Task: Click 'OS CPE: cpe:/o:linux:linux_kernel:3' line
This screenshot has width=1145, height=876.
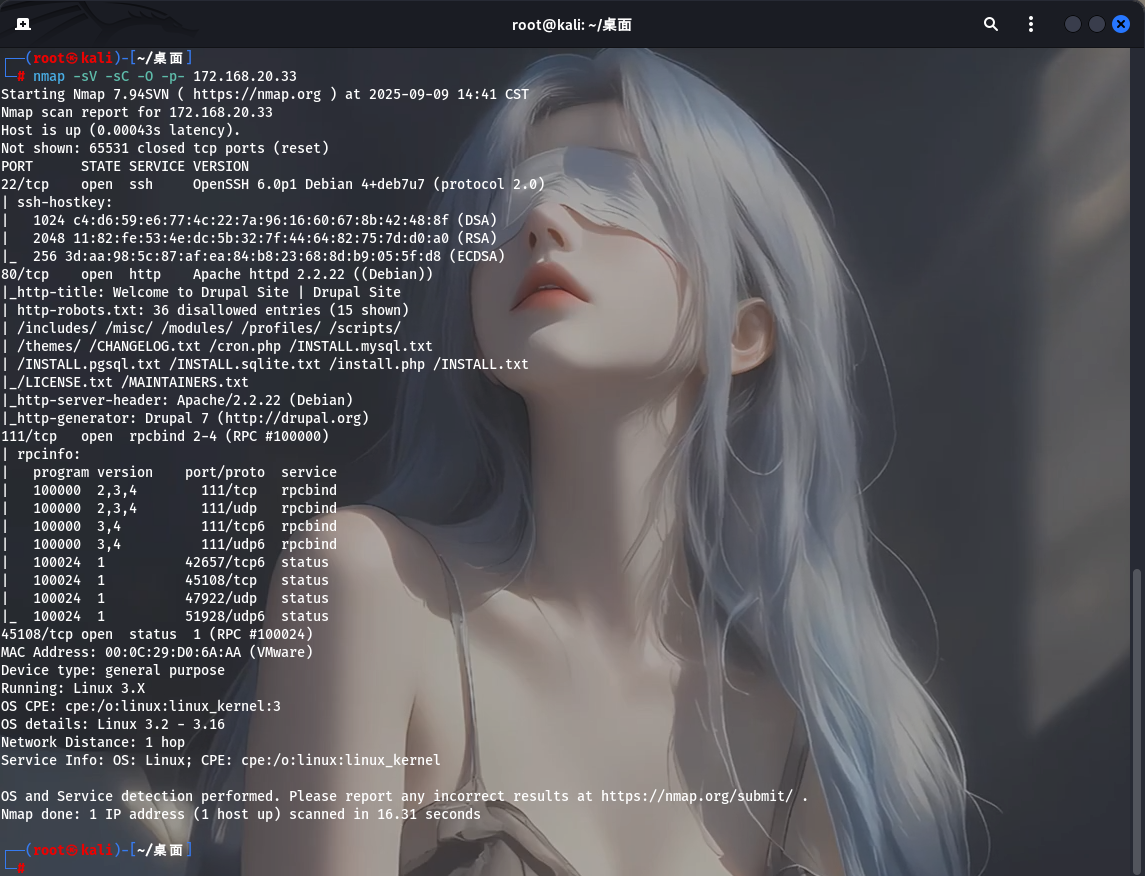Action: 141,707
